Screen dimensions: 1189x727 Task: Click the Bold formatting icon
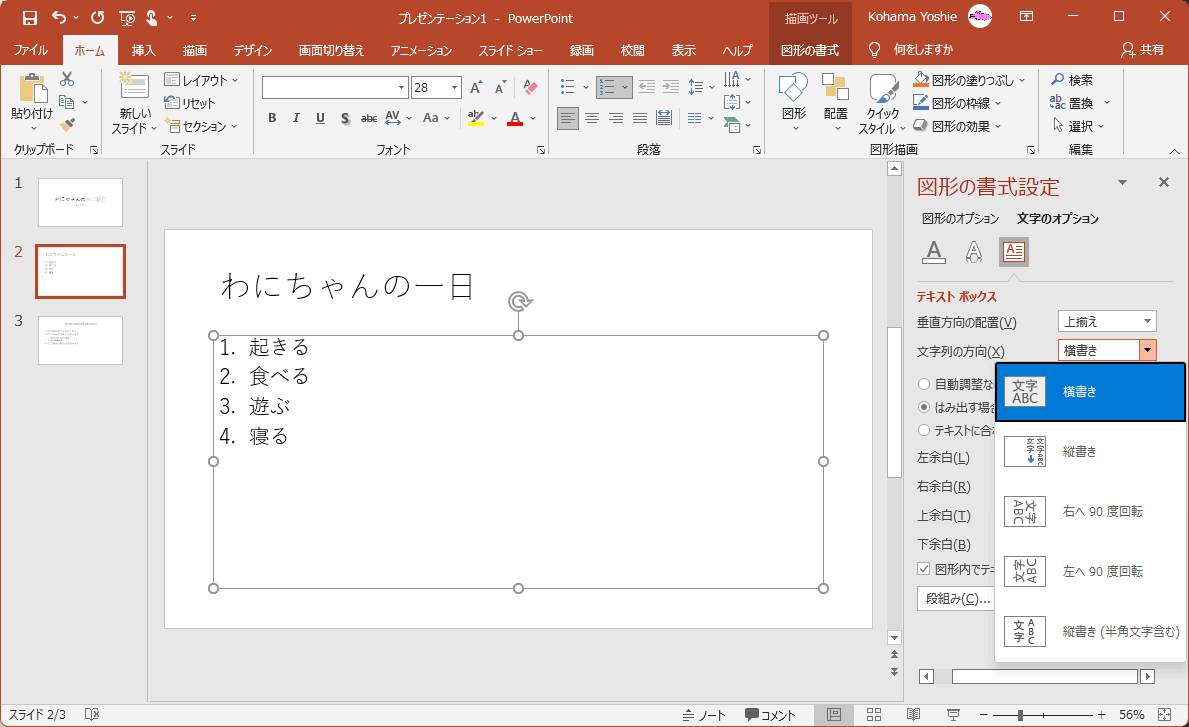272,118
